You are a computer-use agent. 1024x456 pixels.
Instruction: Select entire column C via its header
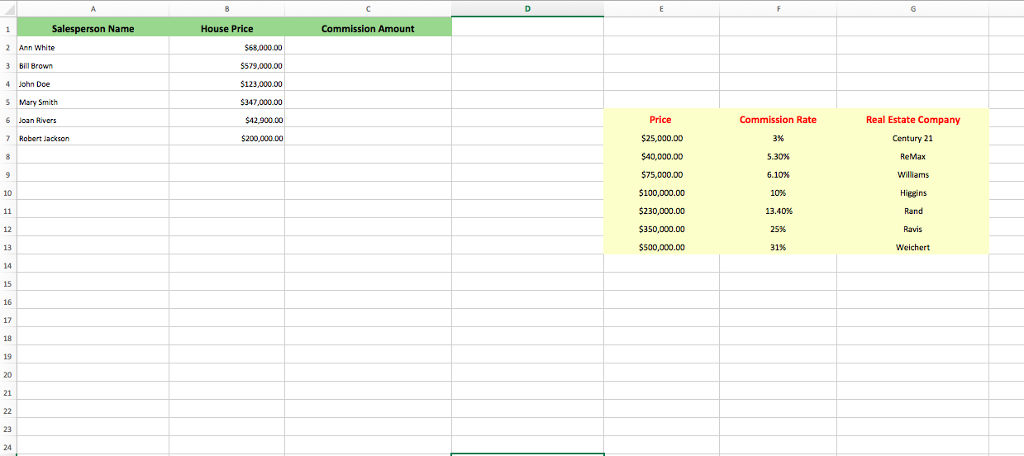tap(368, 8)
